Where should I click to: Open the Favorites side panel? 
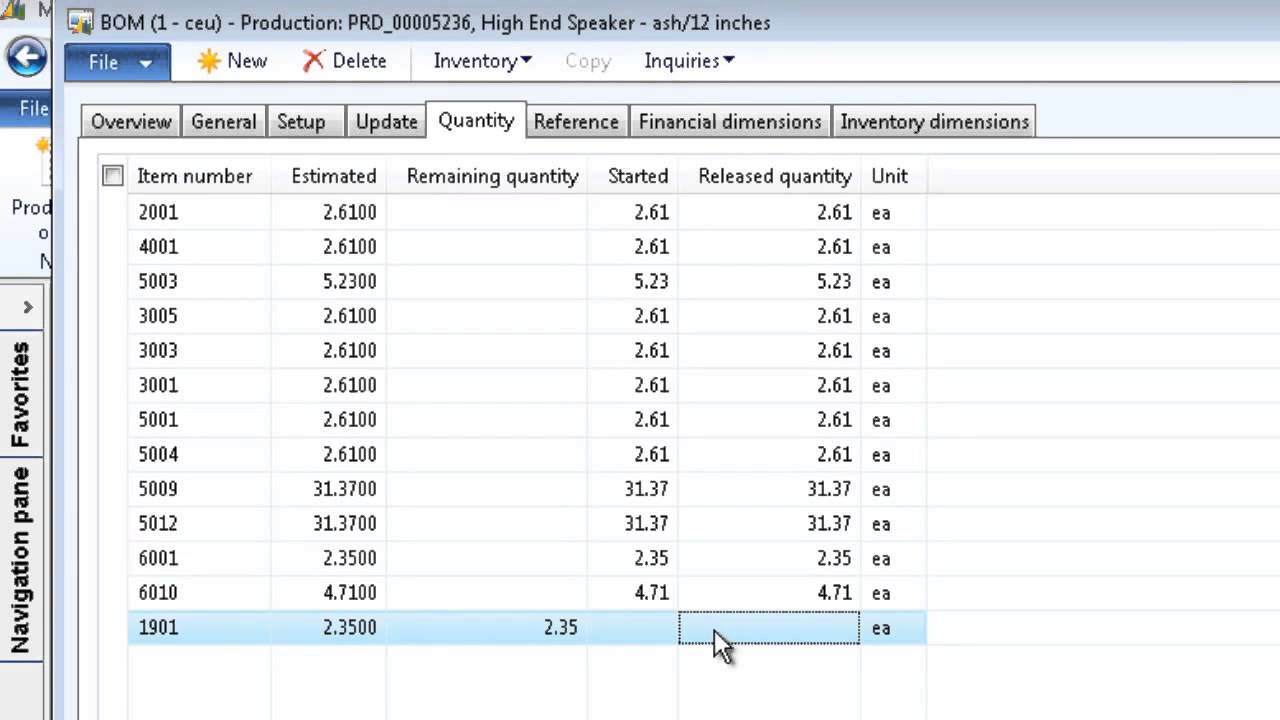20,394
